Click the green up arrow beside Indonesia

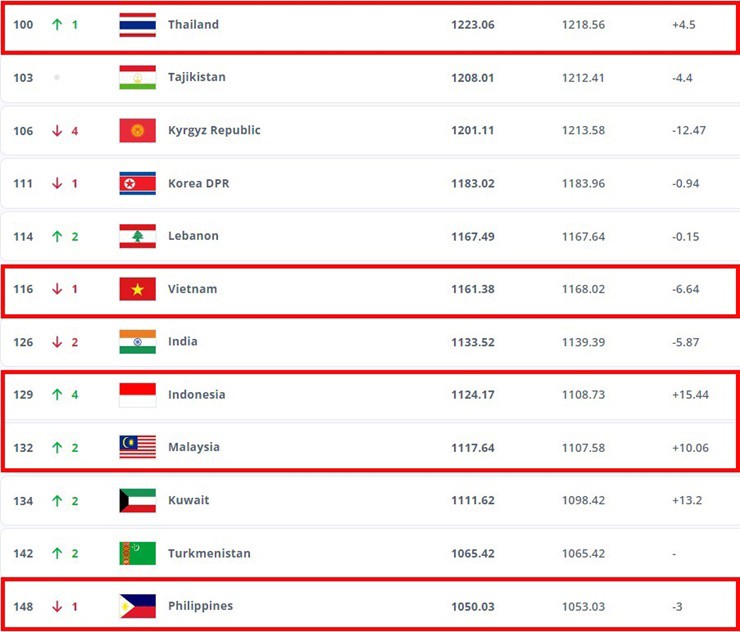(x=57, y=395)
